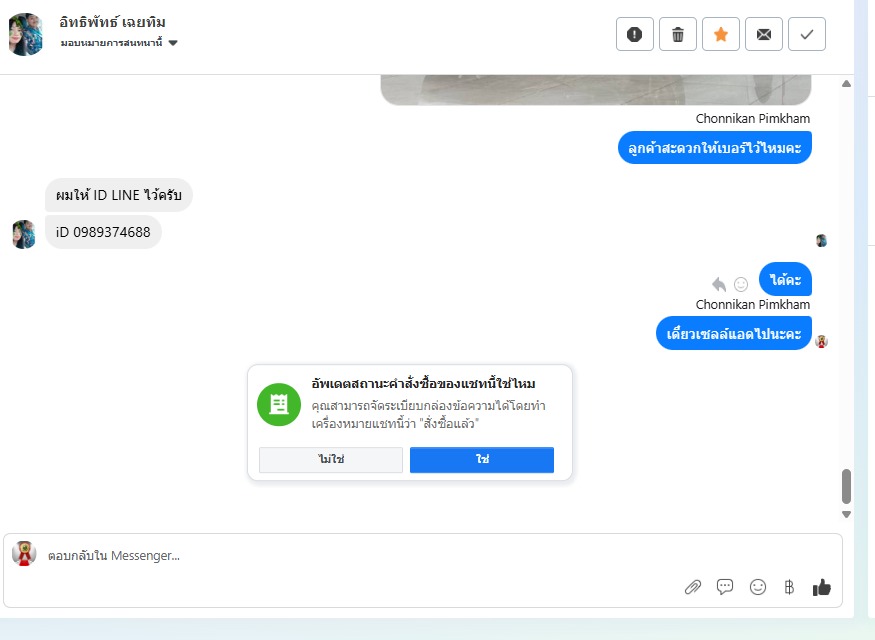Delete conversation using trash icon
Viewport: 875px width, 640px height.
[x=677, y=35]
